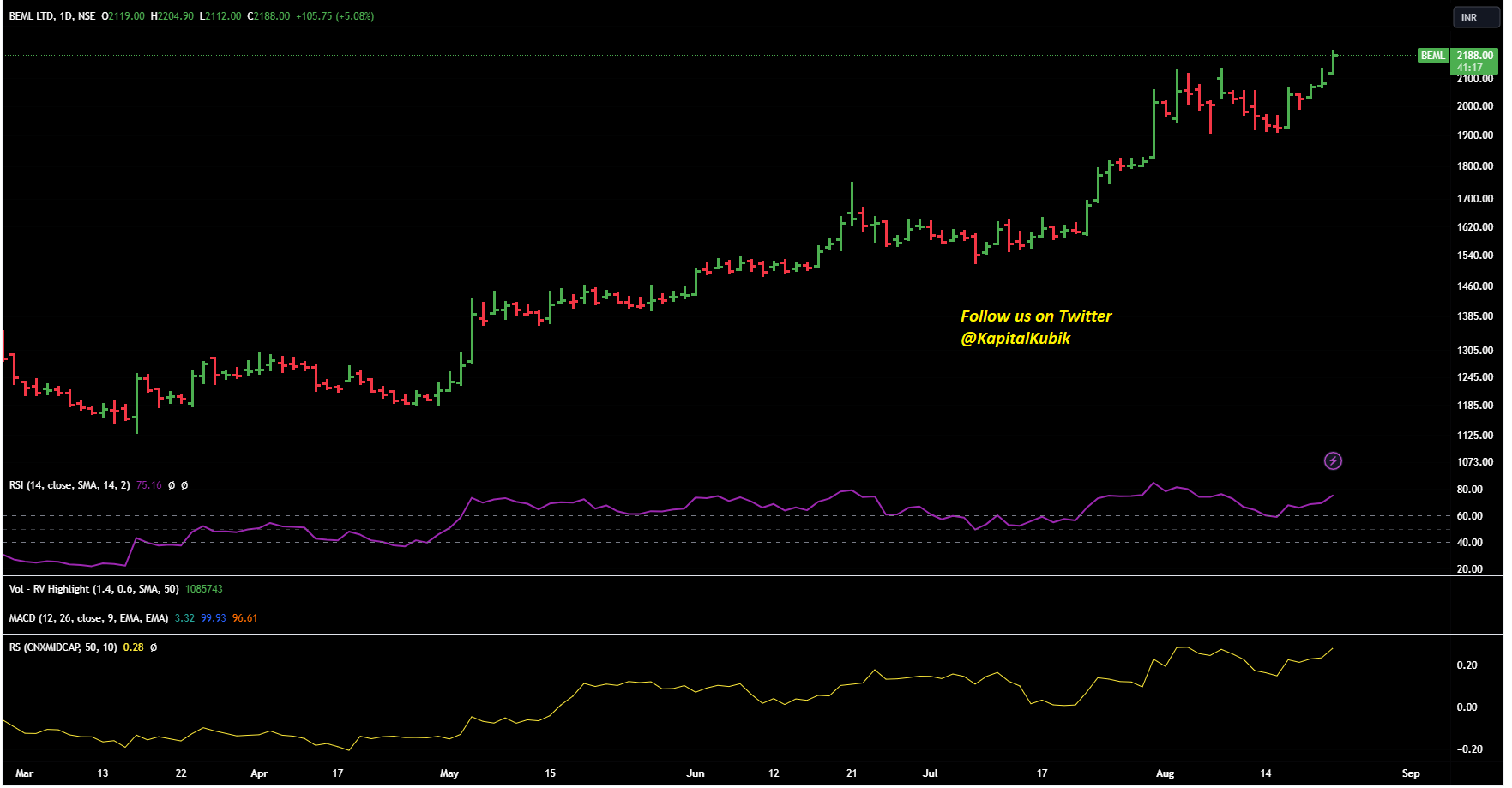Click the May label on time axis

coord(449,773)
